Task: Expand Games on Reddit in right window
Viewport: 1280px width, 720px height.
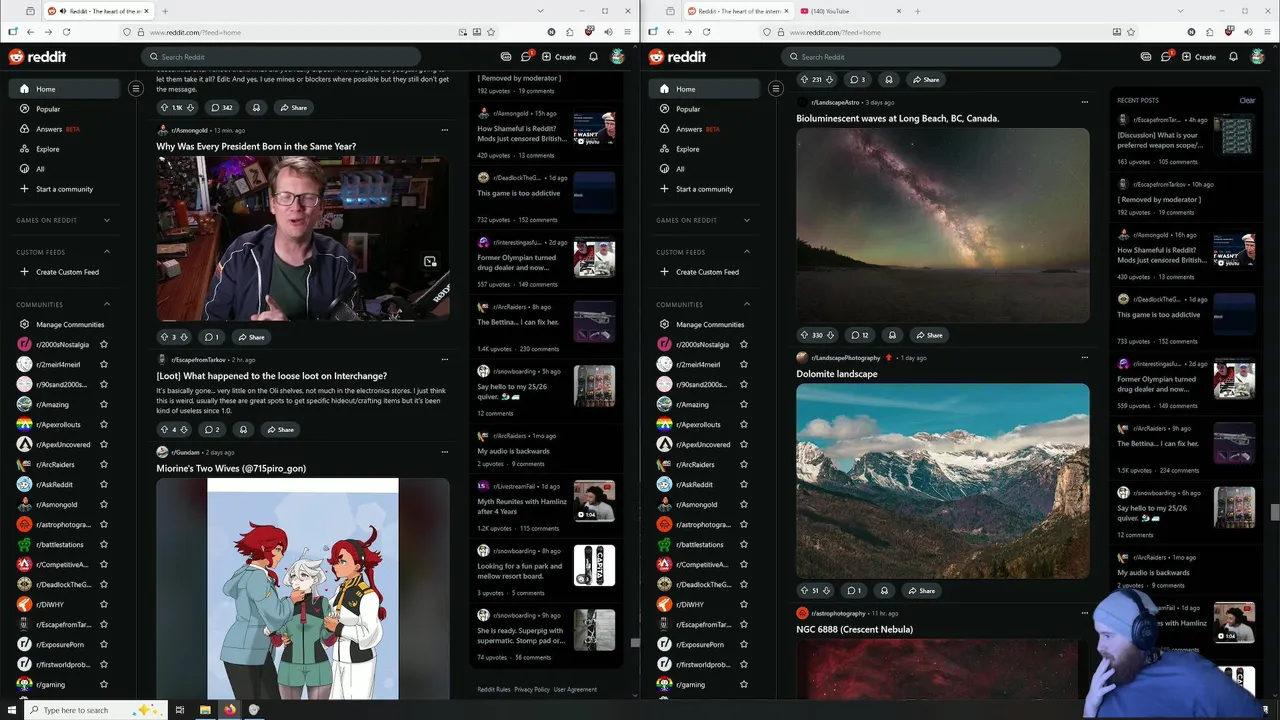Action: (746, 220)
